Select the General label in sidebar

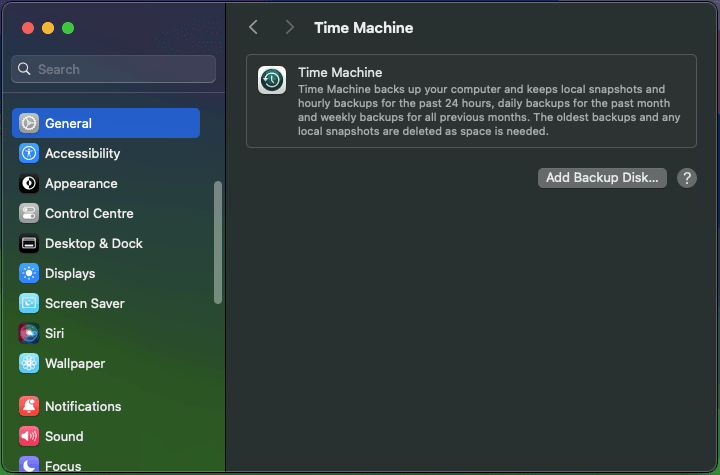click(x=68, y=123)
